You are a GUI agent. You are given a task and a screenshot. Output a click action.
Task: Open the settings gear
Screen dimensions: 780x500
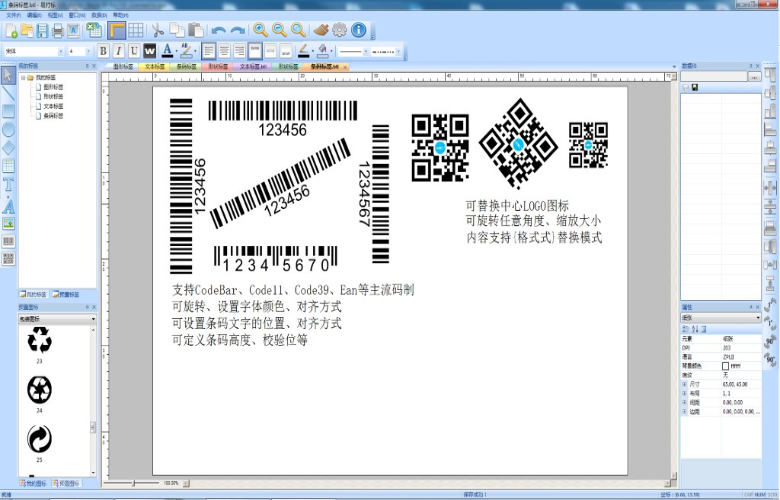click(339, 30)
